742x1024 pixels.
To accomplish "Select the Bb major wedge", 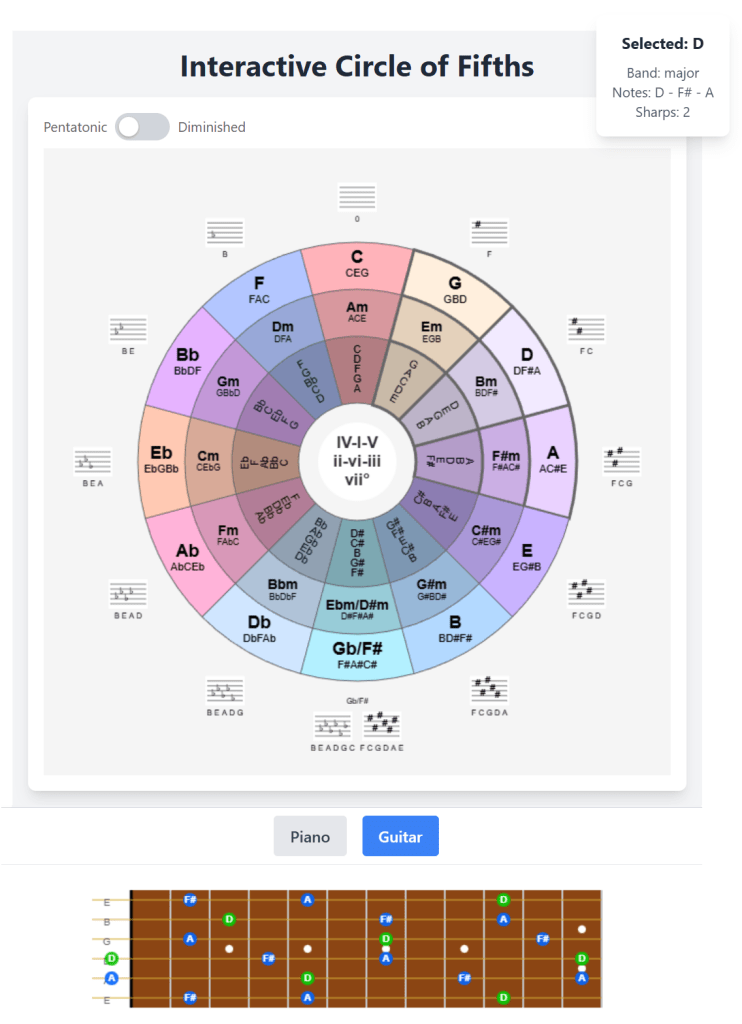I will [188, 361].
